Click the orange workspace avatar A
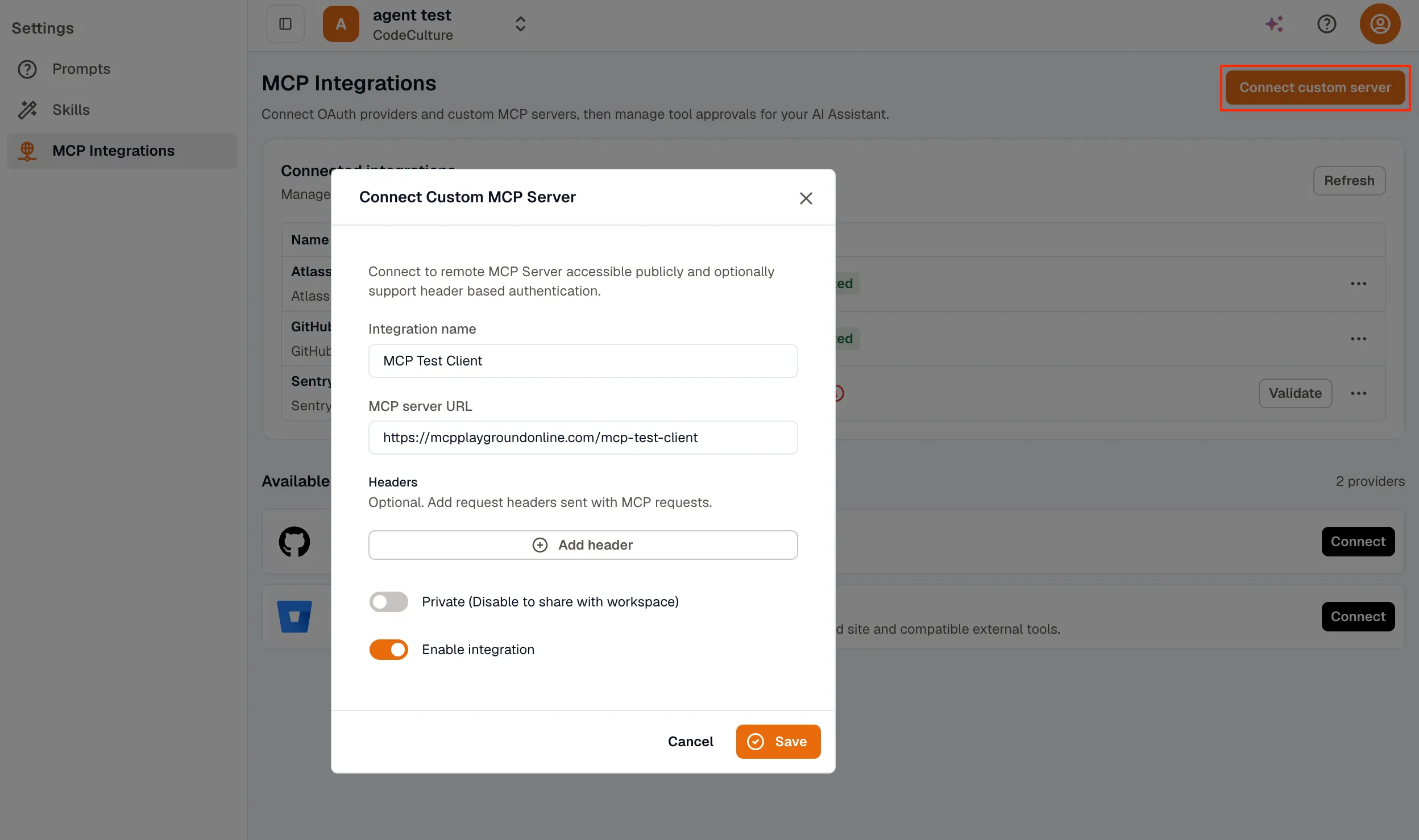 [x=341, y=24]
